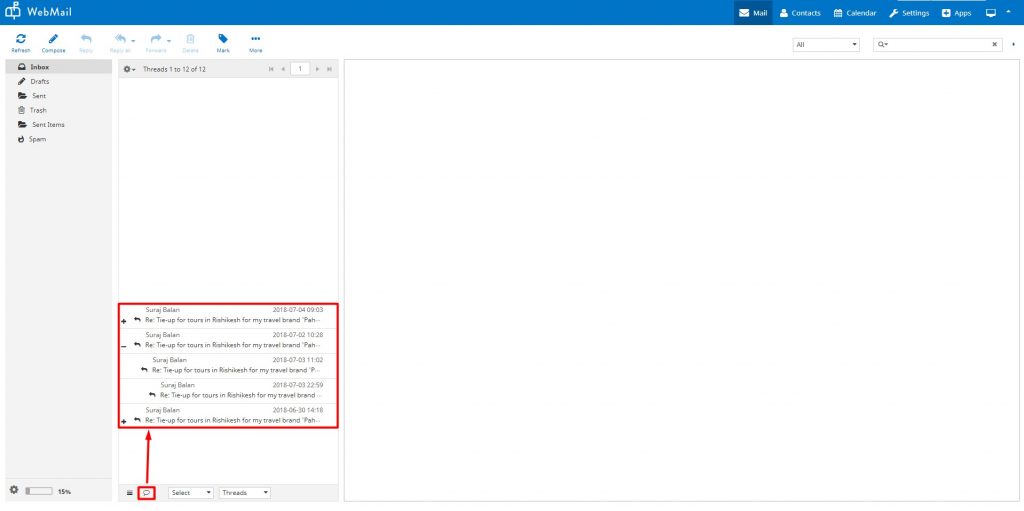Expand the thread dated 2018-07-04 09:03
The width and height of the screenshot is (1024, 511).
(123, 321)
